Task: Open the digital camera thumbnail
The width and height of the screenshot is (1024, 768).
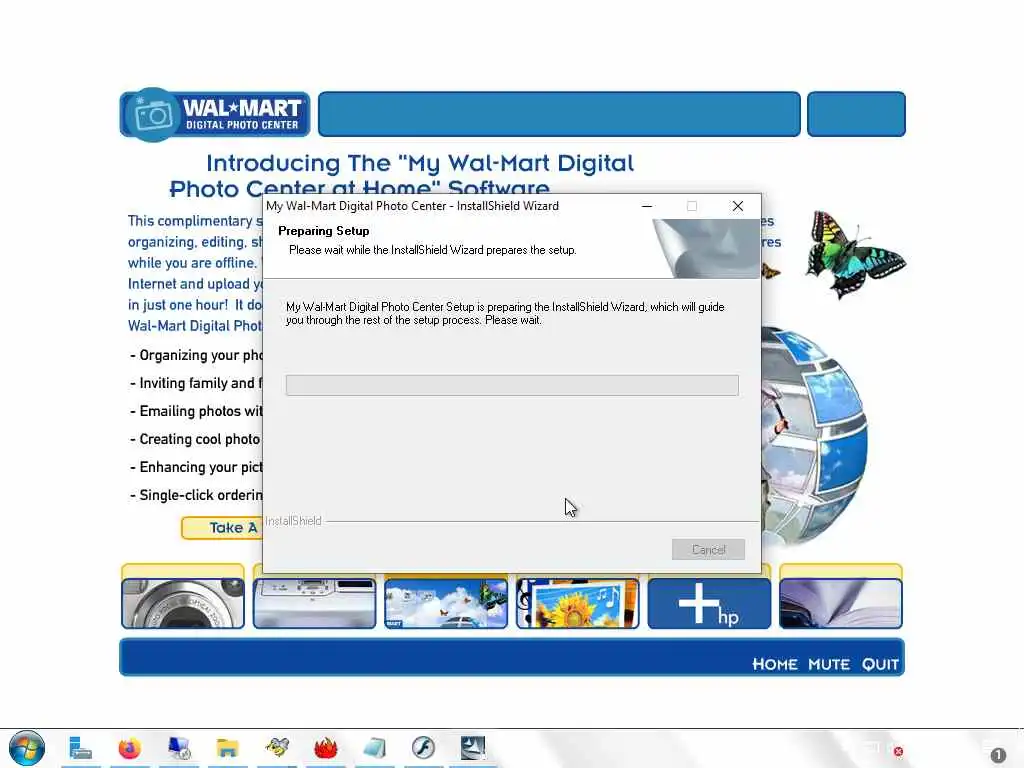Action: pos(183,603)
